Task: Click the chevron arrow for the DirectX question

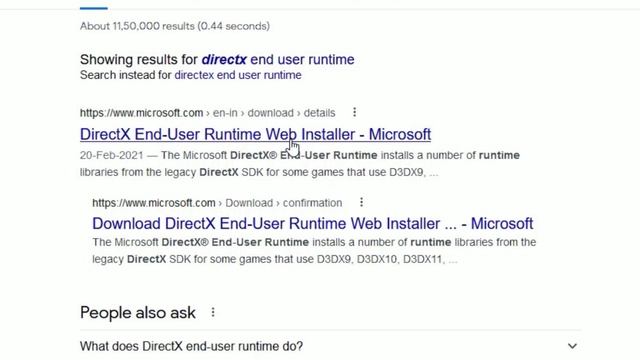Action: 572,346
